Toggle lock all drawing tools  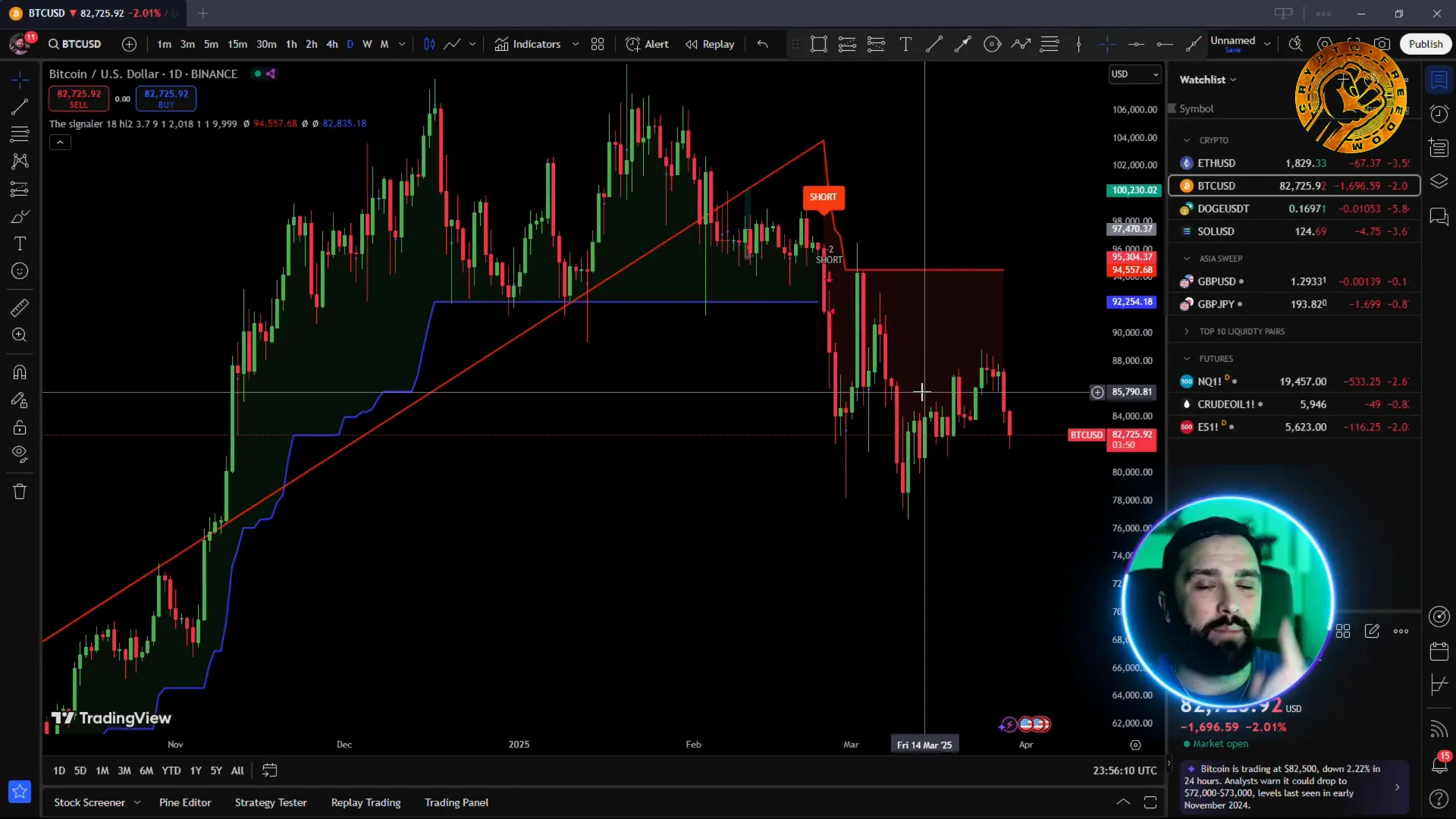[20, 427]
